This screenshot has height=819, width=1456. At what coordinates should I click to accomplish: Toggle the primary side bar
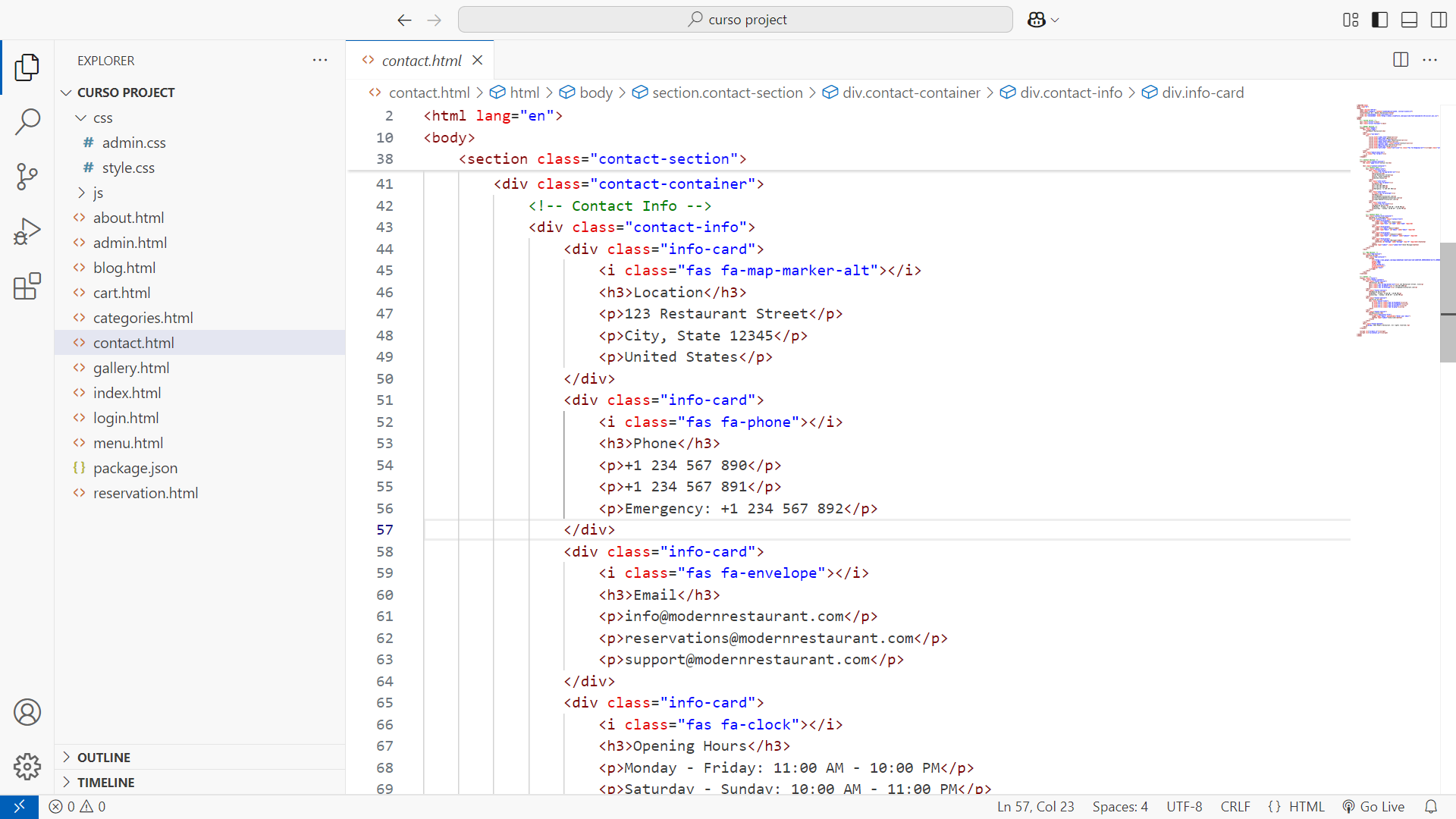1380,20
